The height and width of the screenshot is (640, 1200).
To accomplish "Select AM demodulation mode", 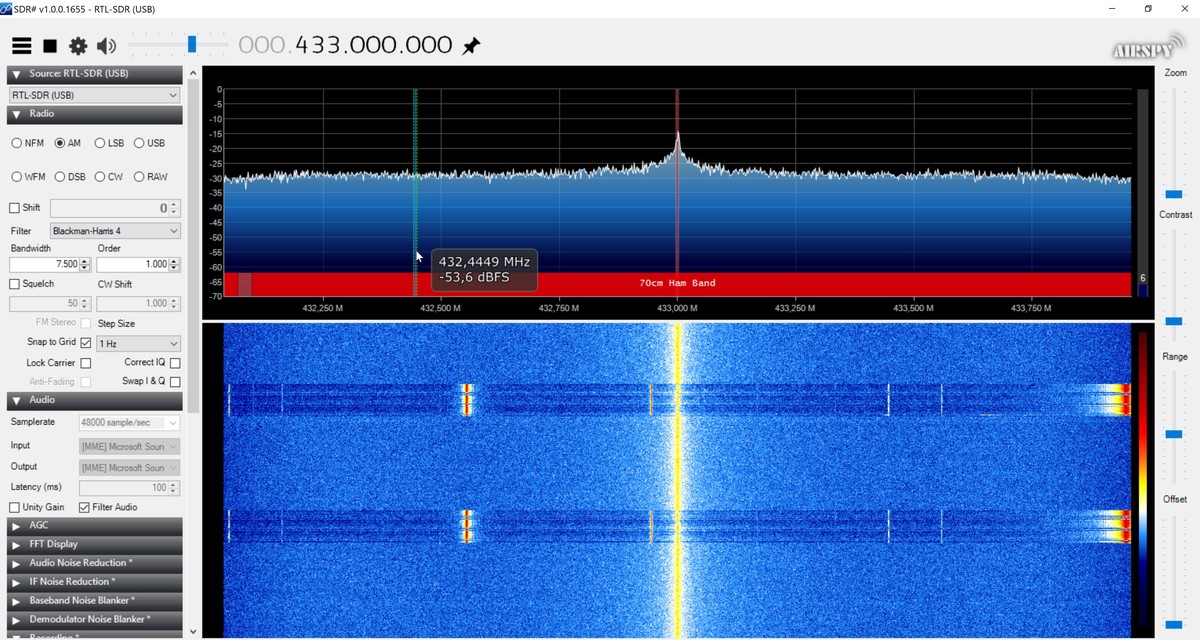I will (x=68, y=143).
